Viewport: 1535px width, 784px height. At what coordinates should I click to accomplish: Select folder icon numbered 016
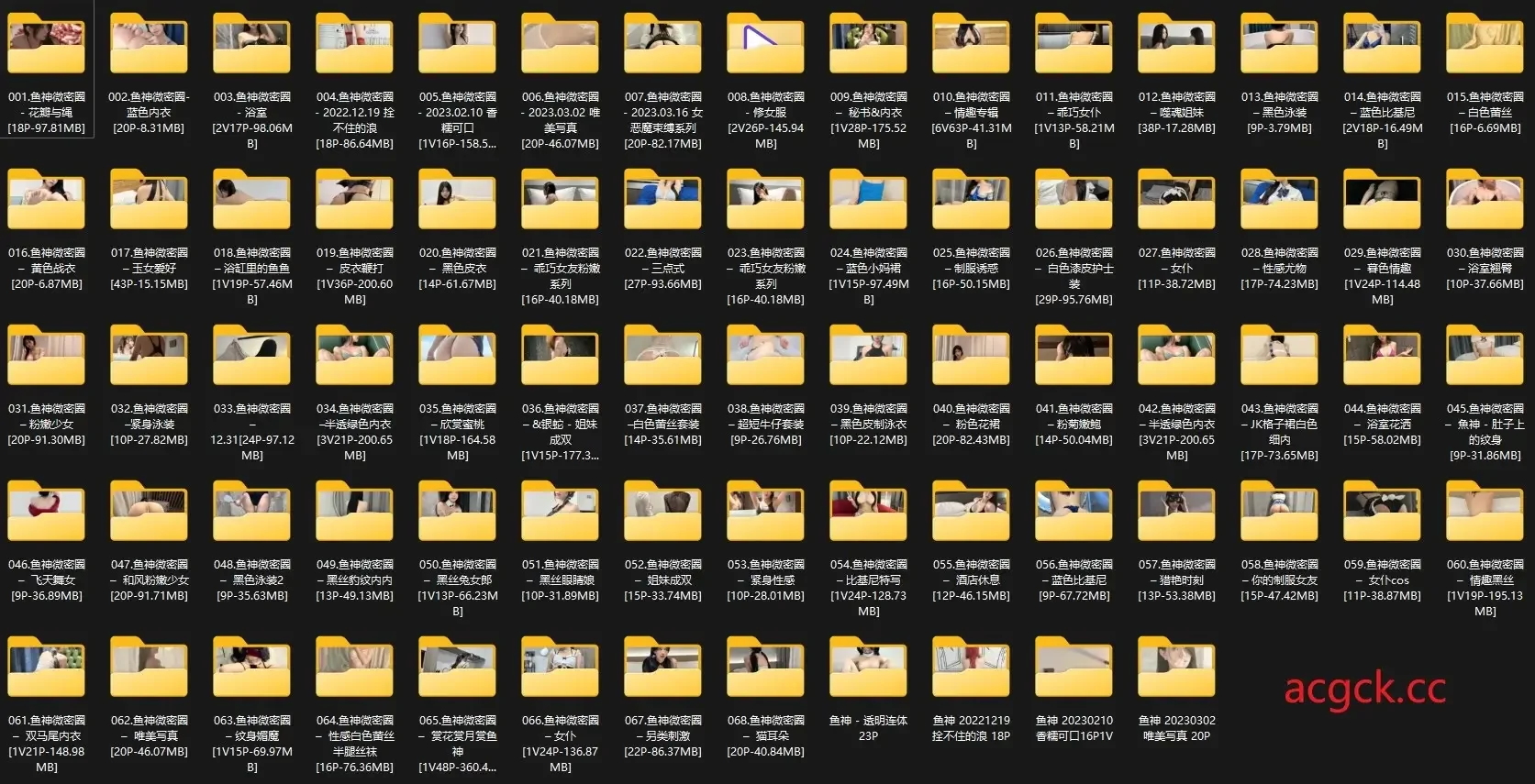coord(46,199)
